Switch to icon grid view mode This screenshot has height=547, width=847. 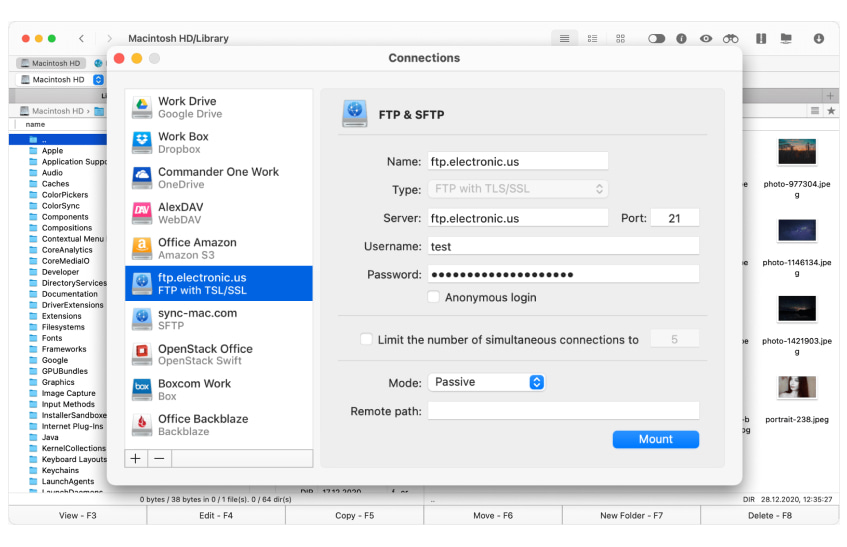pyautogui.click(x=620, y=38)
